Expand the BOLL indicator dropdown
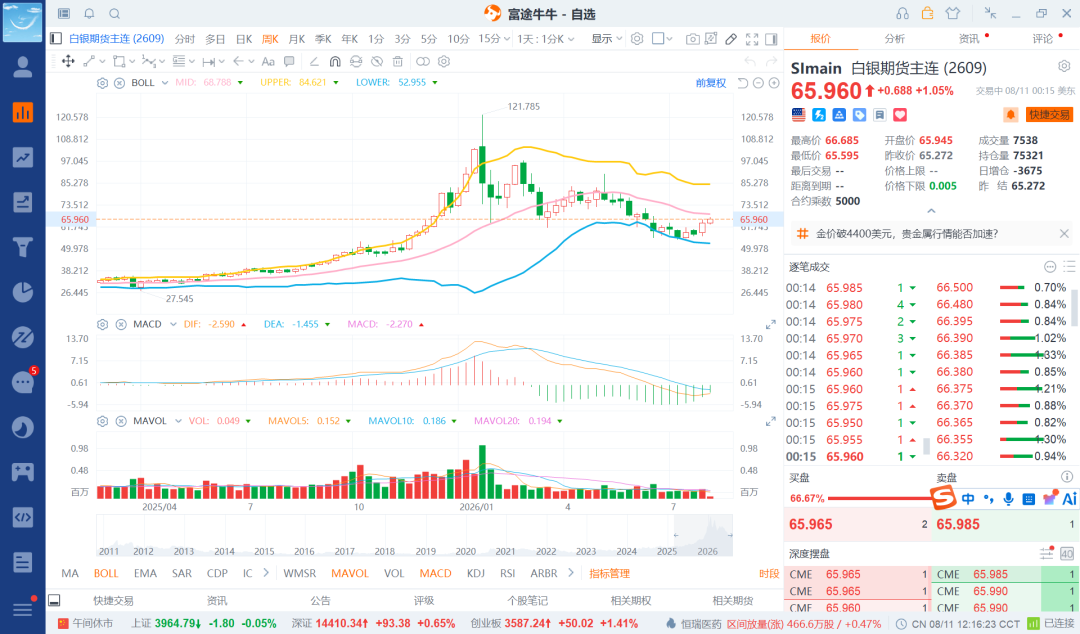The width and height of the screenshot is (1080, 634). tap(165, 83)
